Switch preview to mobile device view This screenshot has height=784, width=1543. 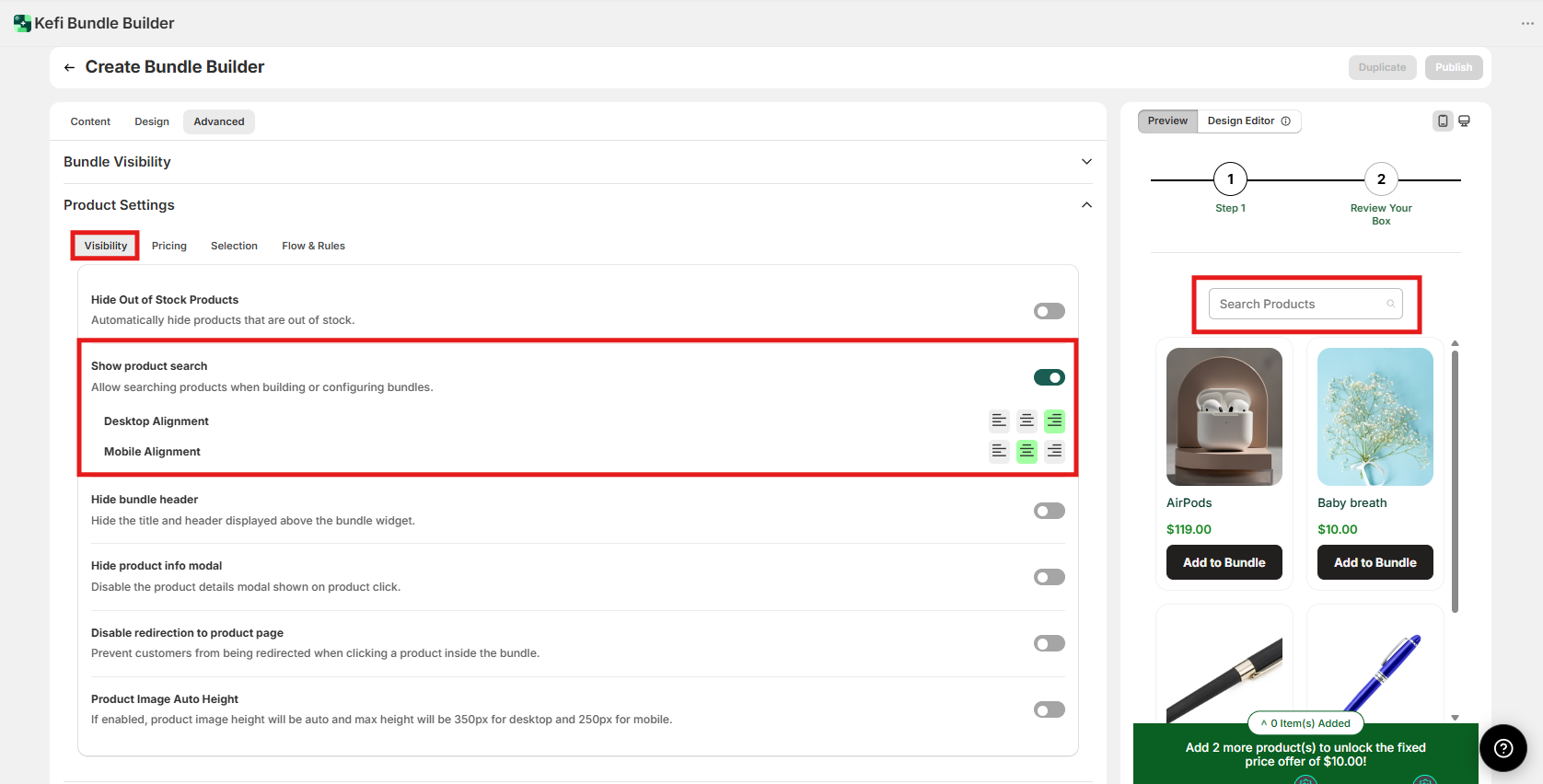pos(1443,121)
